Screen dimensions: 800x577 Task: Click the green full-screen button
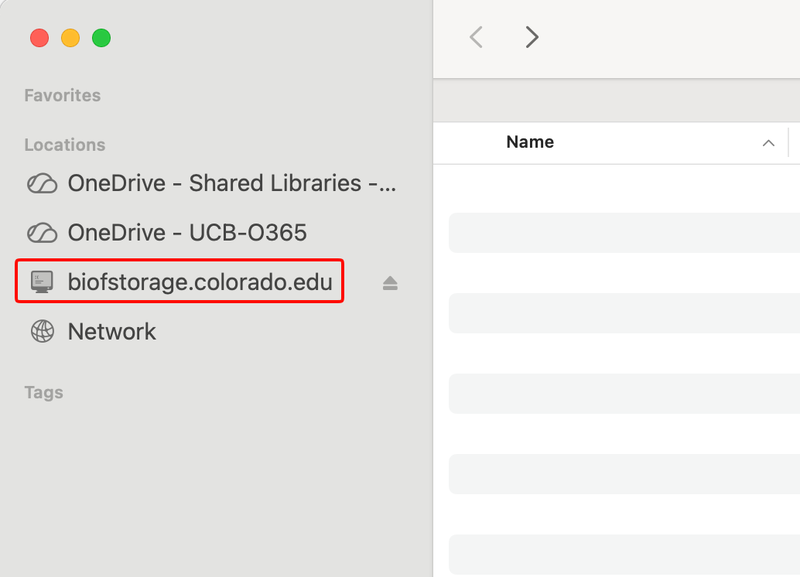102,38
